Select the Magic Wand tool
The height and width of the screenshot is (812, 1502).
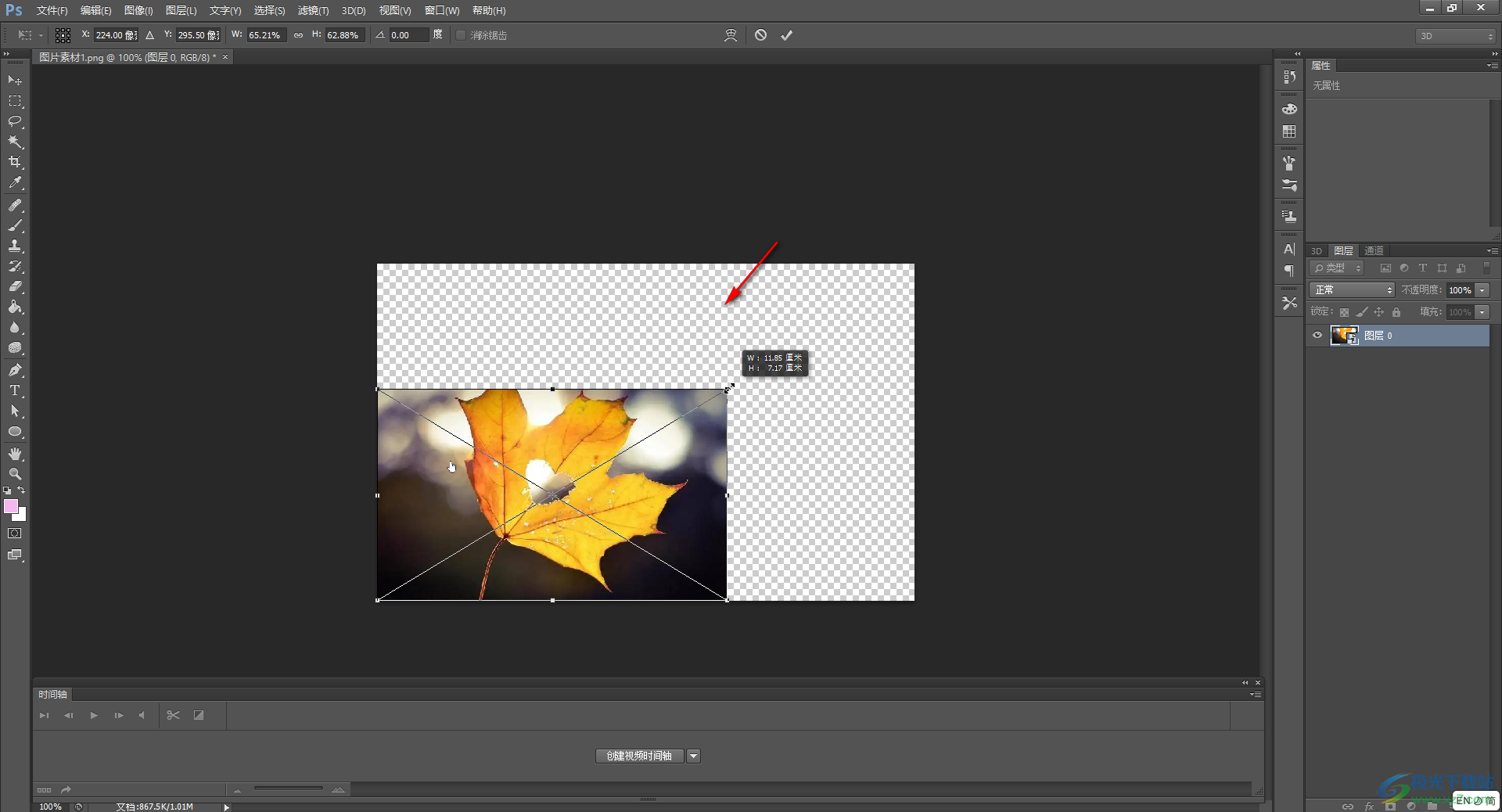[15, 142]
